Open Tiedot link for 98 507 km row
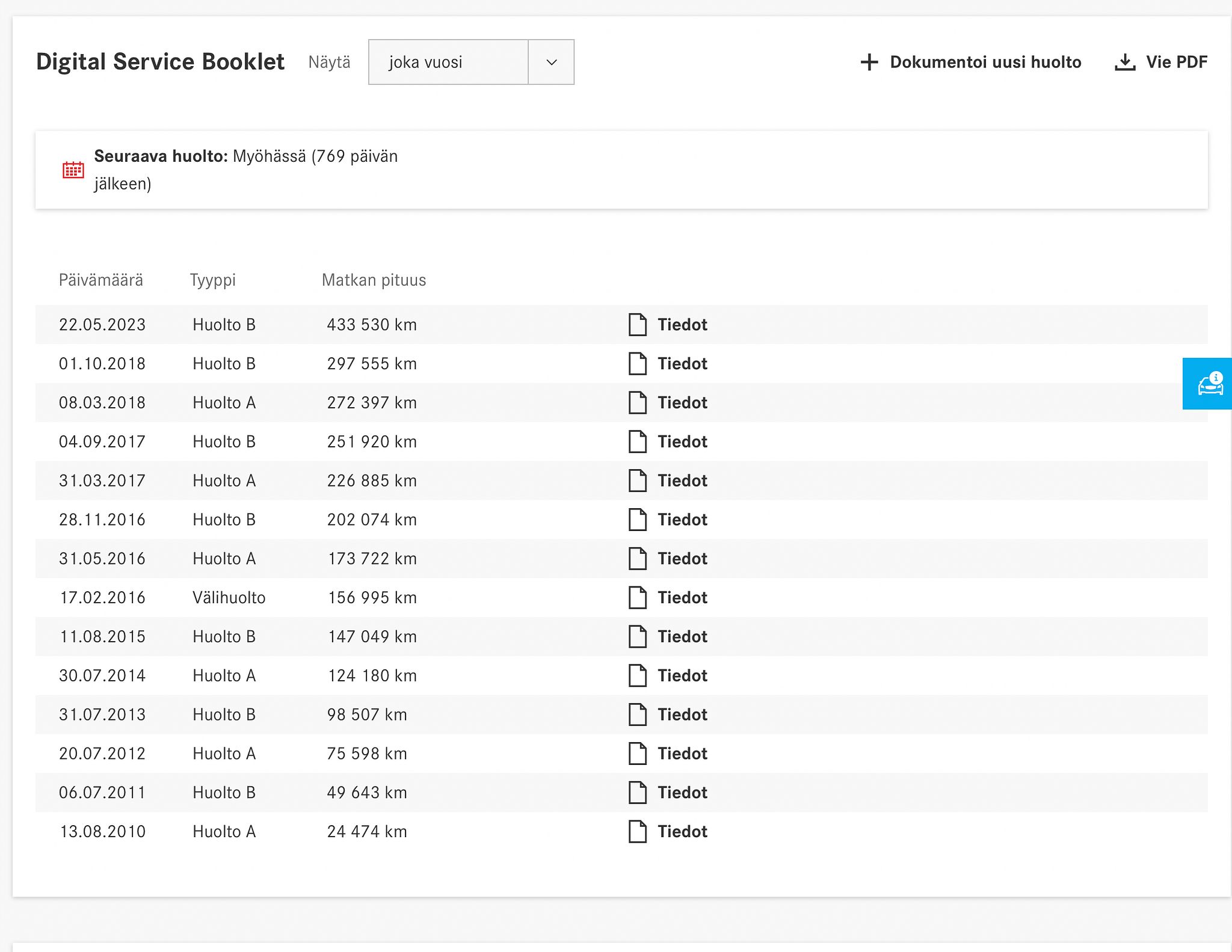 point(682,714)
